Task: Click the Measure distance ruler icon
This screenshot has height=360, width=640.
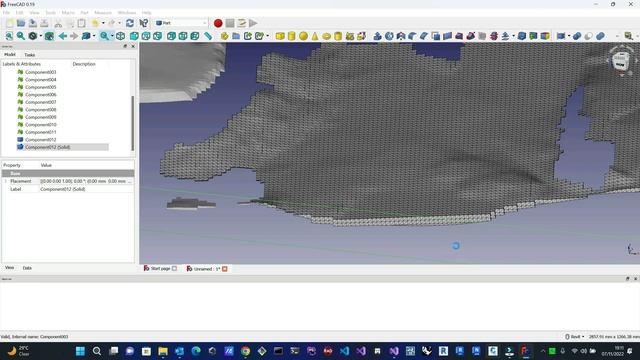Action: click(x=208, y=36)
